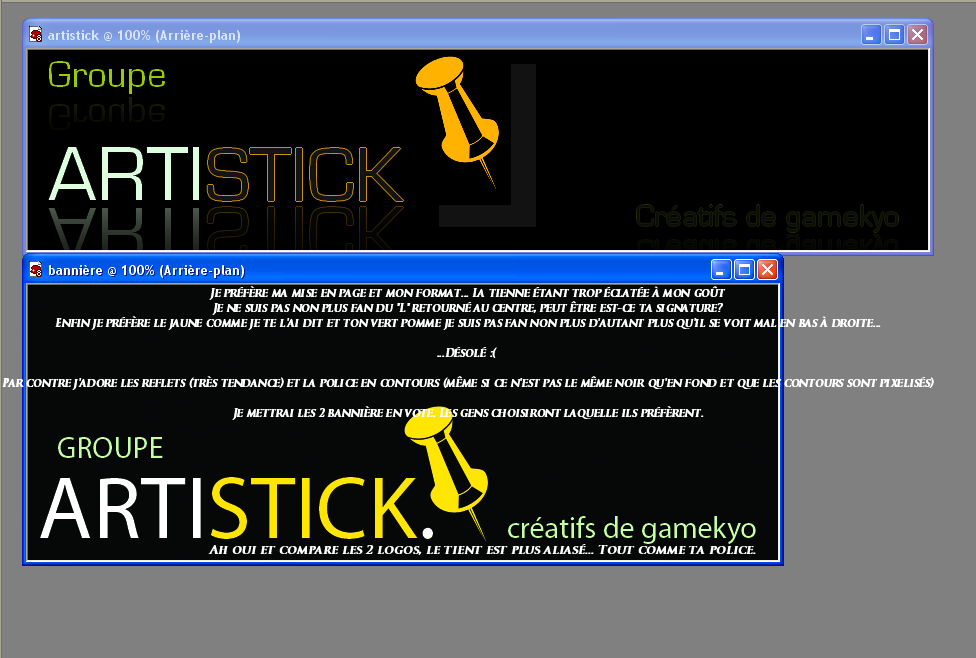The height and width of the screenshot is (658, 976).
Task: Click the artistick window document icon
Action: (x=36, y=35)
